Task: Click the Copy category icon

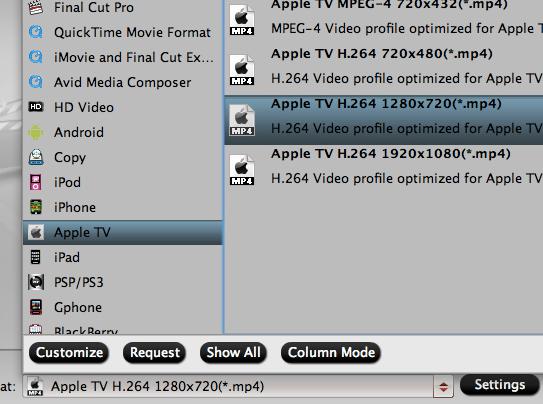Action: [36, 157]
